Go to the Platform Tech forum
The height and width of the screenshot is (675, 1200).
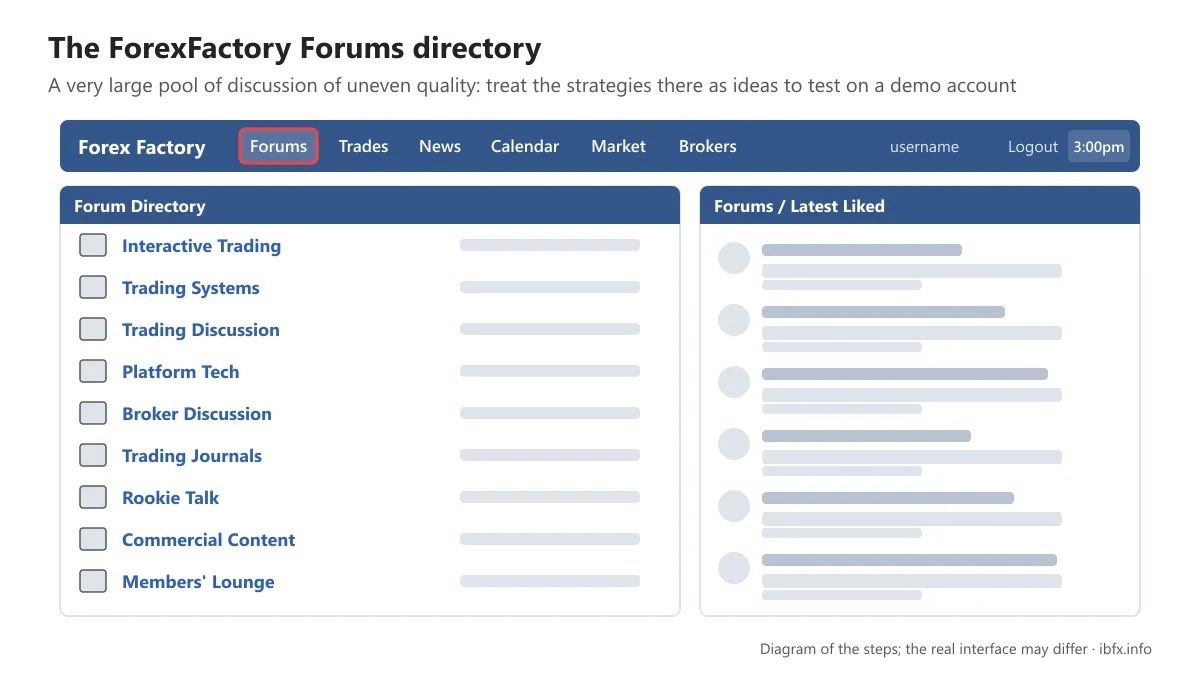180,372
